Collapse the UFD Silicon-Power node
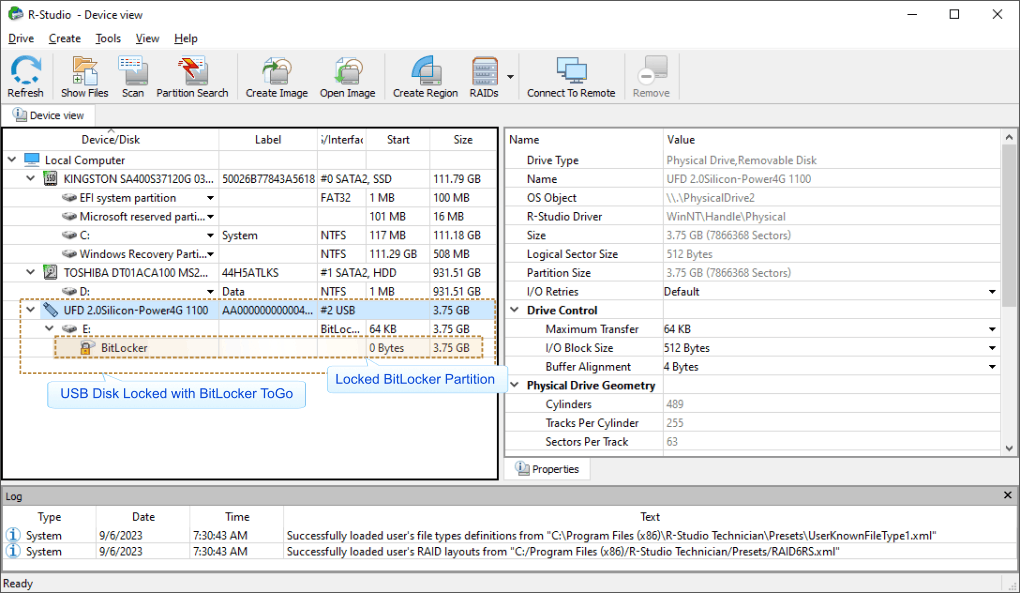Viewport: 1020px width, 593px height. click(x=31, y=310)
